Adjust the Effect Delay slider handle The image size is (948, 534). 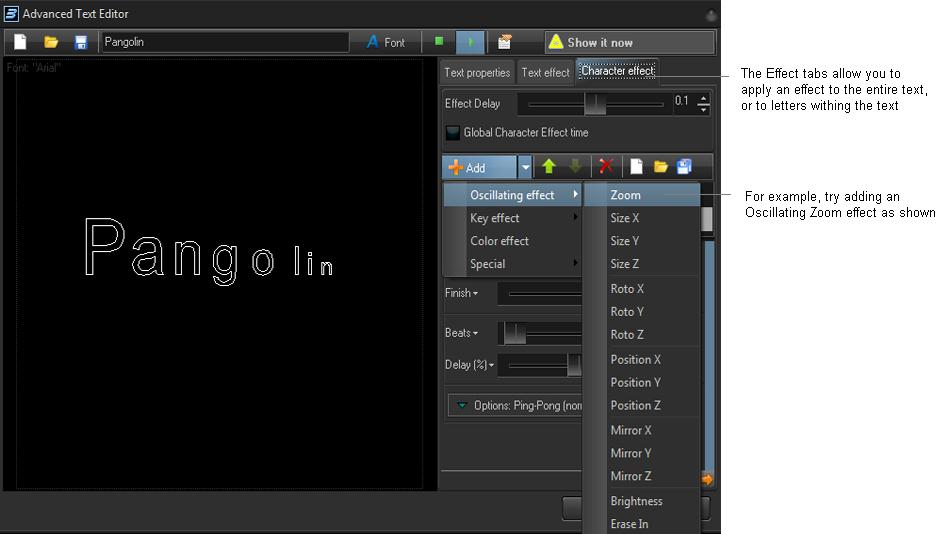(595, 103)
